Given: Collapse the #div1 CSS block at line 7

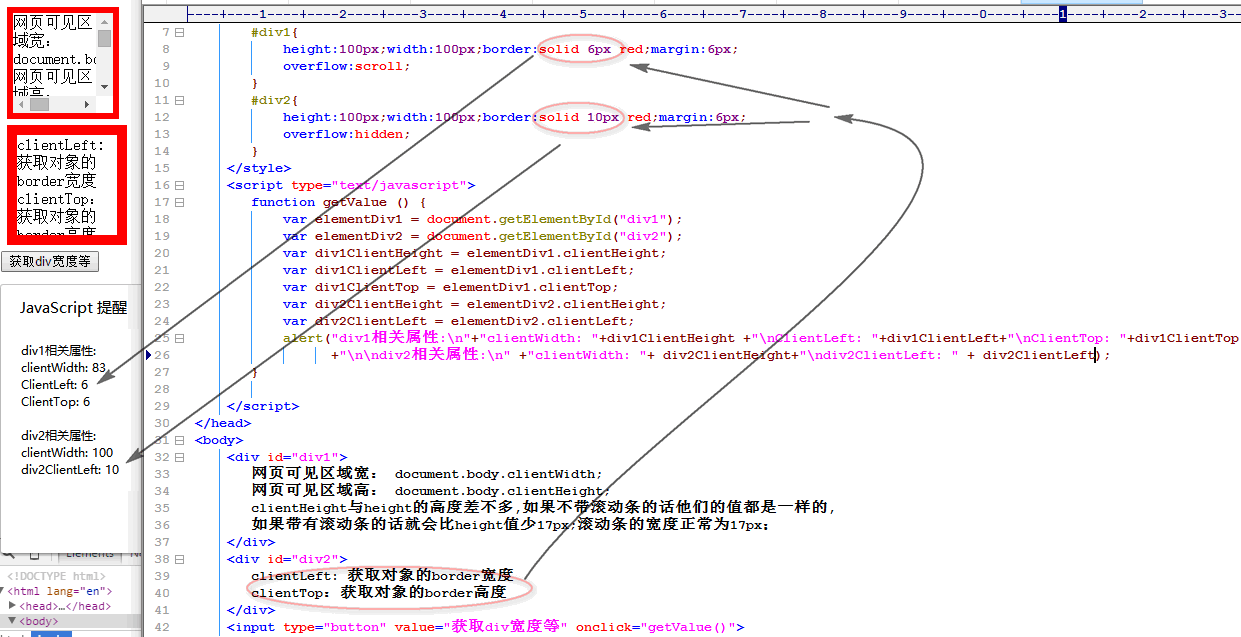Looking at the screenshot, I should (180, 32).
